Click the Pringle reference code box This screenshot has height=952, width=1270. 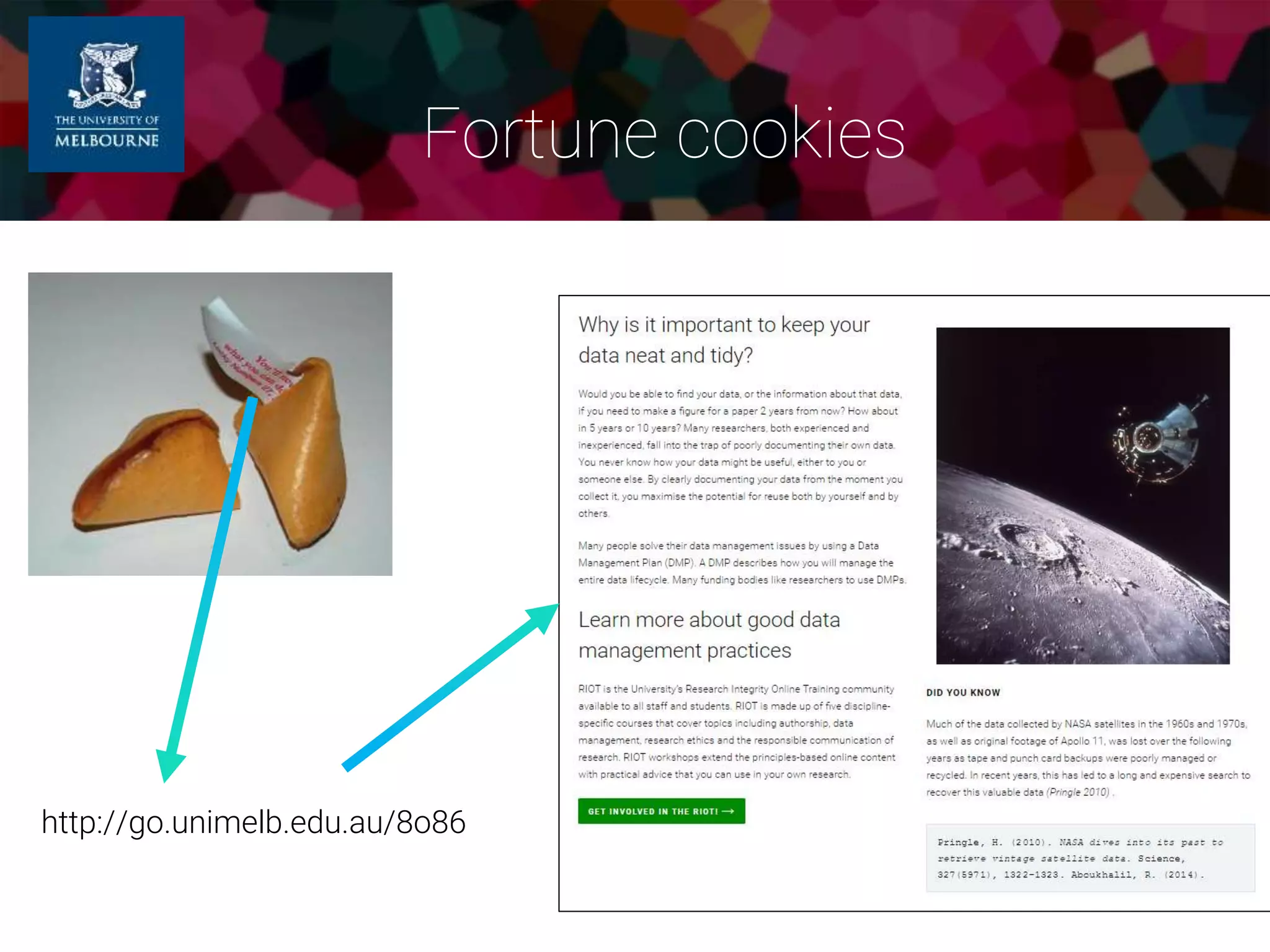tap(1090, 858)
